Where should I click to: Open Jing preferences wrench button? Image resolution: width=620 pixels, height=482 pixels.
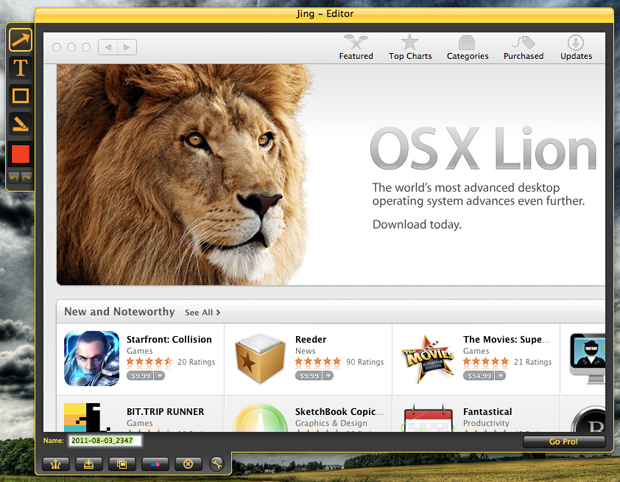pos(217,464)
